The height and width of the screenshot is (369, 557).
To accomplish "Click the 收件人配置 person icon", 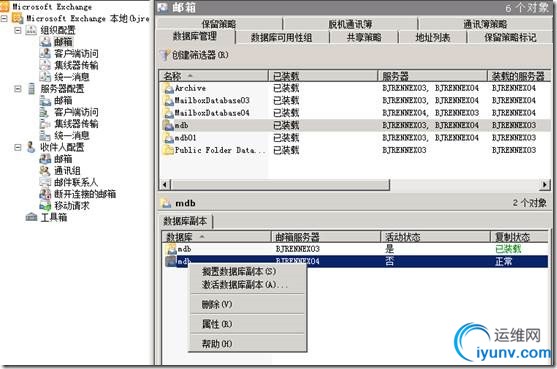I will (x=31, y=147).
